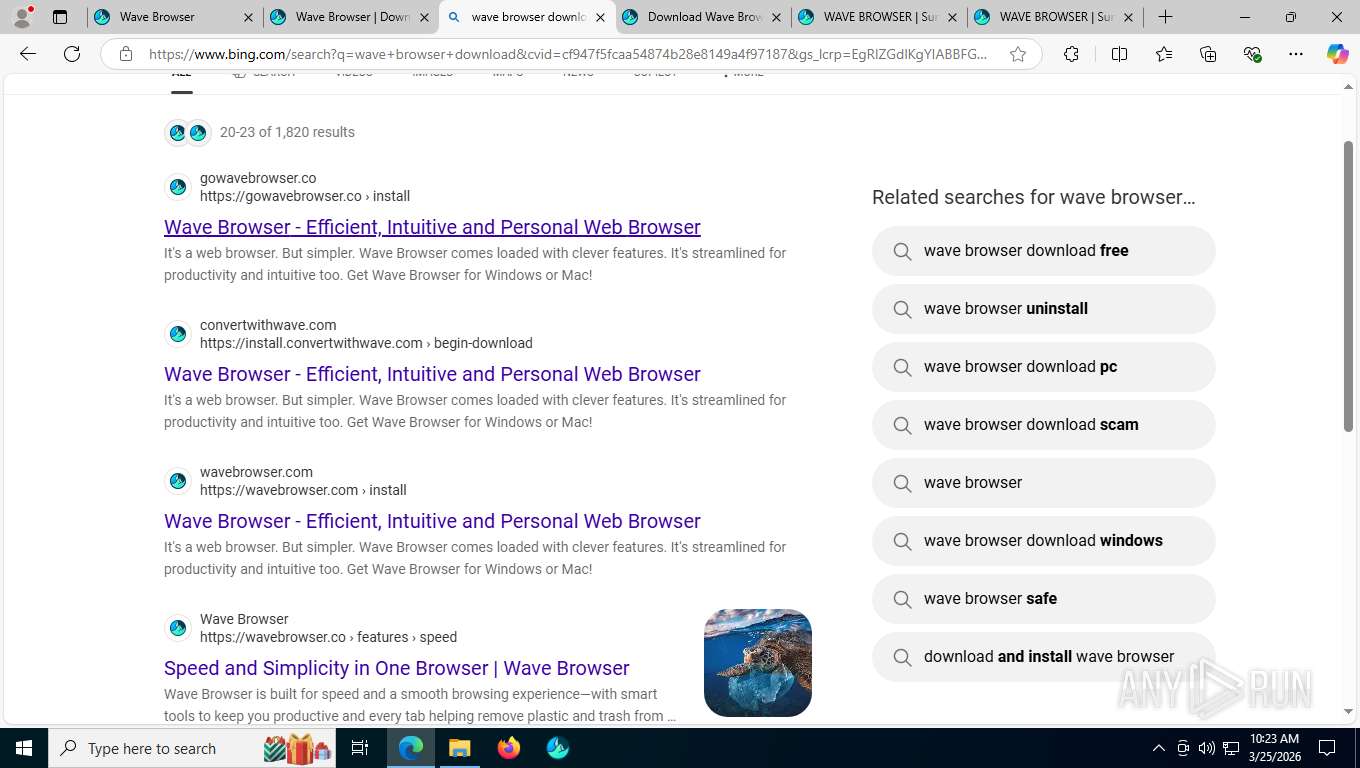Open File Explorer from taskbar
The height and width of the screenshot is (768, 1360).
coord(459,748)
